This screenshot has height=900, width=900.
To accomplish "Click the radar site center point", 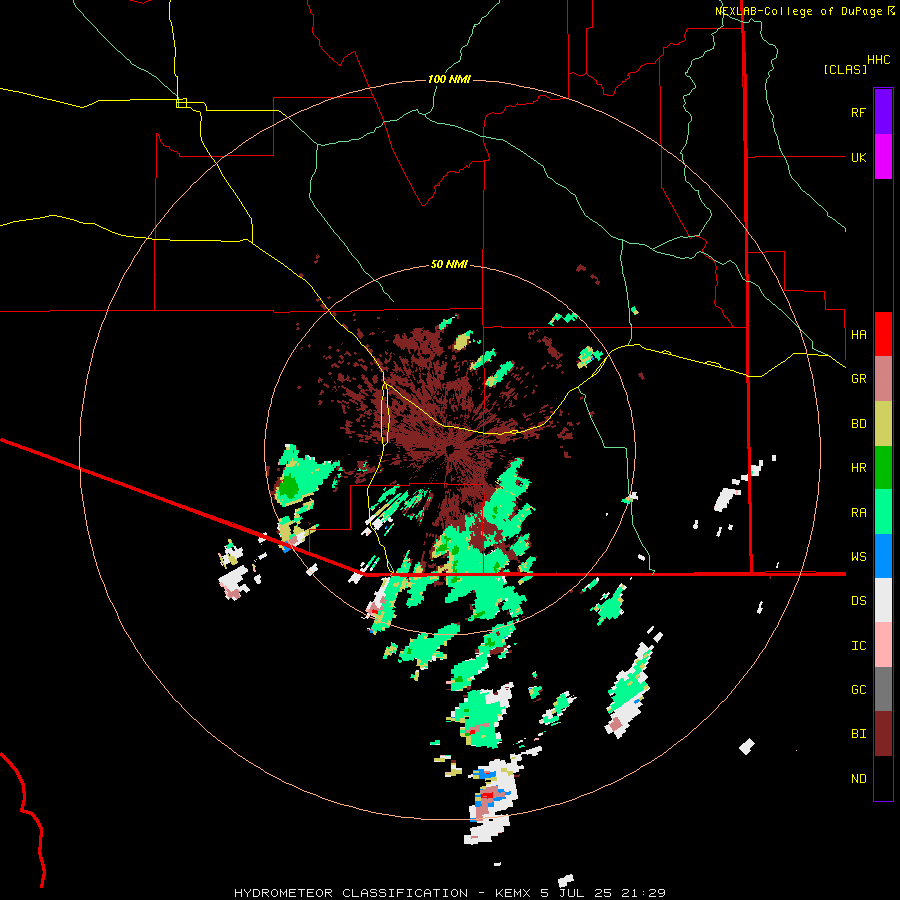I will pos(450,449).
